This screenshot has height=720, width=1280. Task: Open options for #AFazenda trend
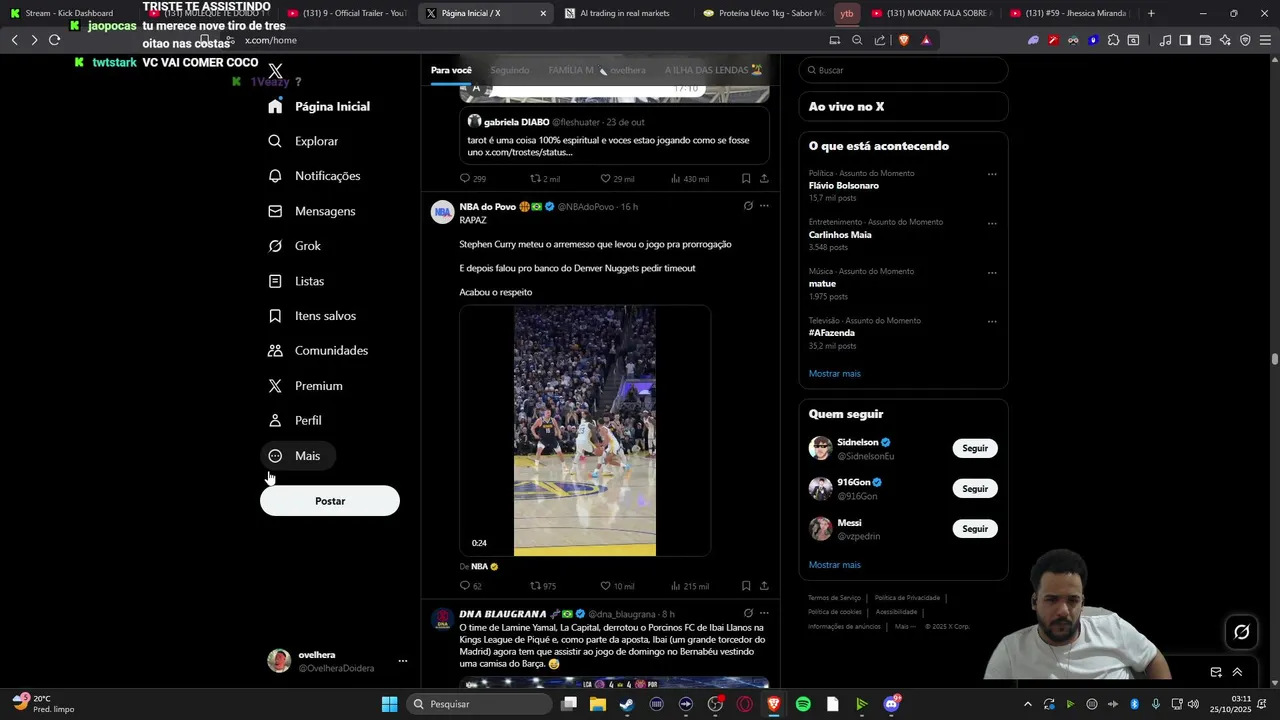point(992,321)
